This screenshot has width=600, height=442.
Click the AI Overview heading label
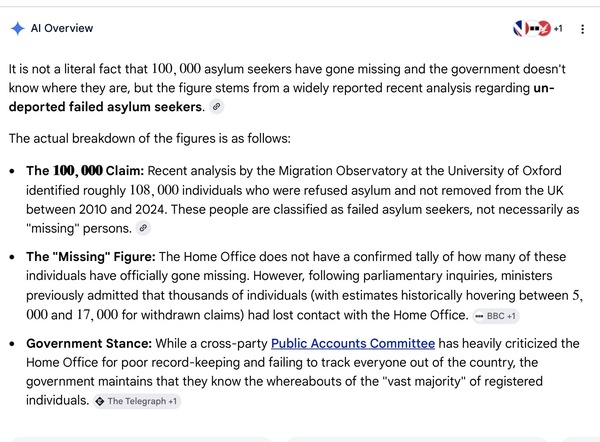[x=62, y=28]
